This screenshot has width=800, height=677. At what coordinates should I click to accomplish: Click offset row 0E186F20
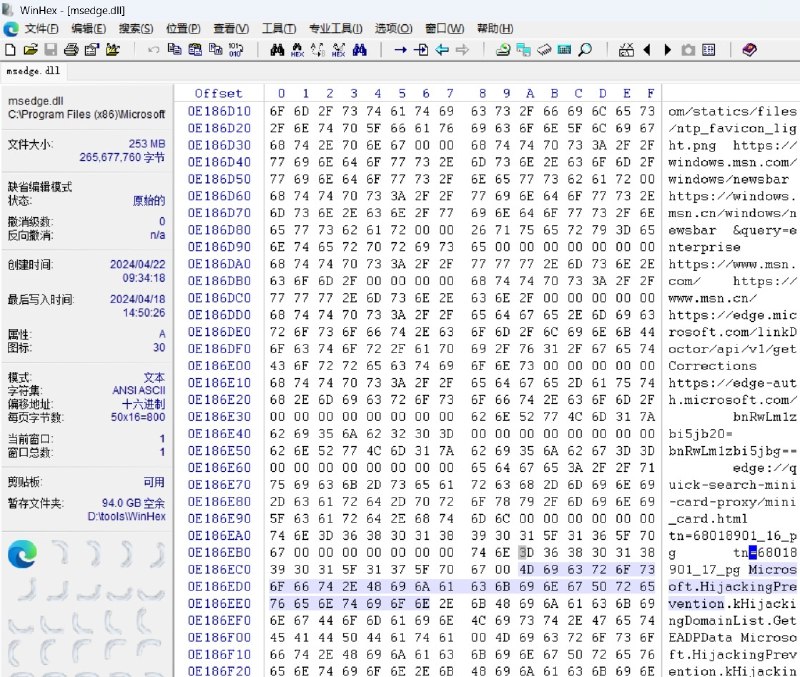click(x=219, y=671)
